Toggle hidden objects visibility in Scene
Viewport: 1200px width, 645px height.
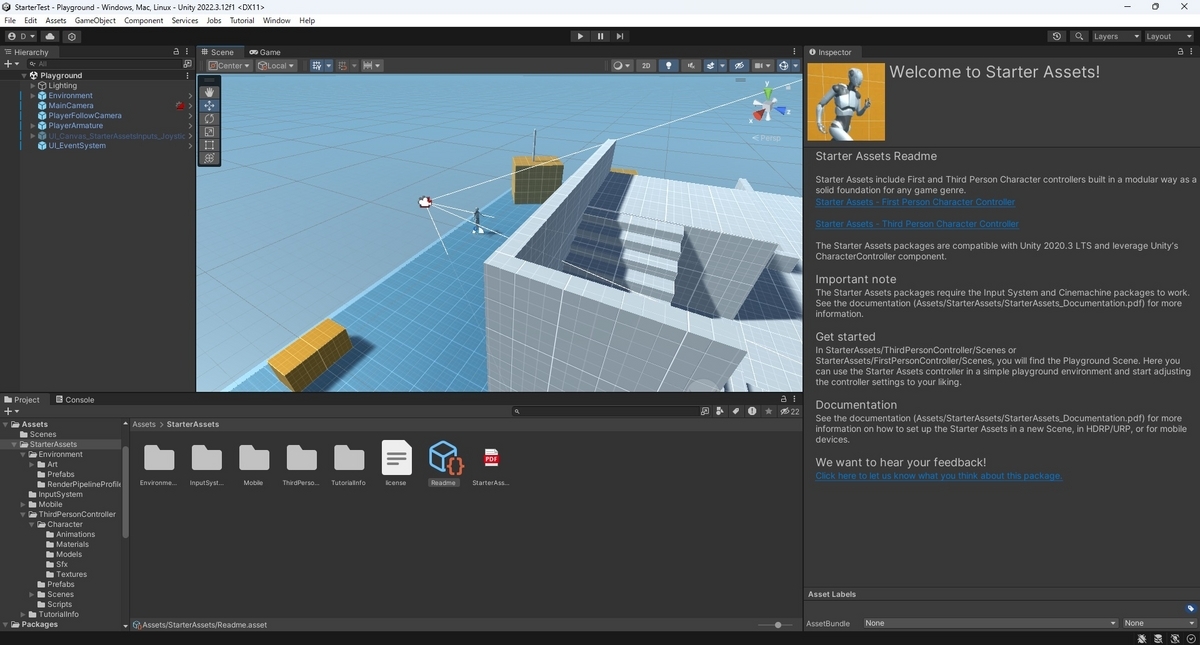739,66
